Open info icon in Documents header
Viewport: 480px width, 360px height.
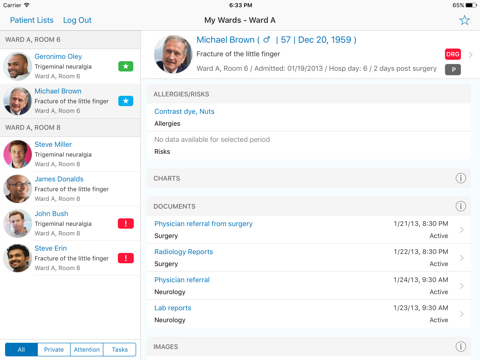[461, 206]
